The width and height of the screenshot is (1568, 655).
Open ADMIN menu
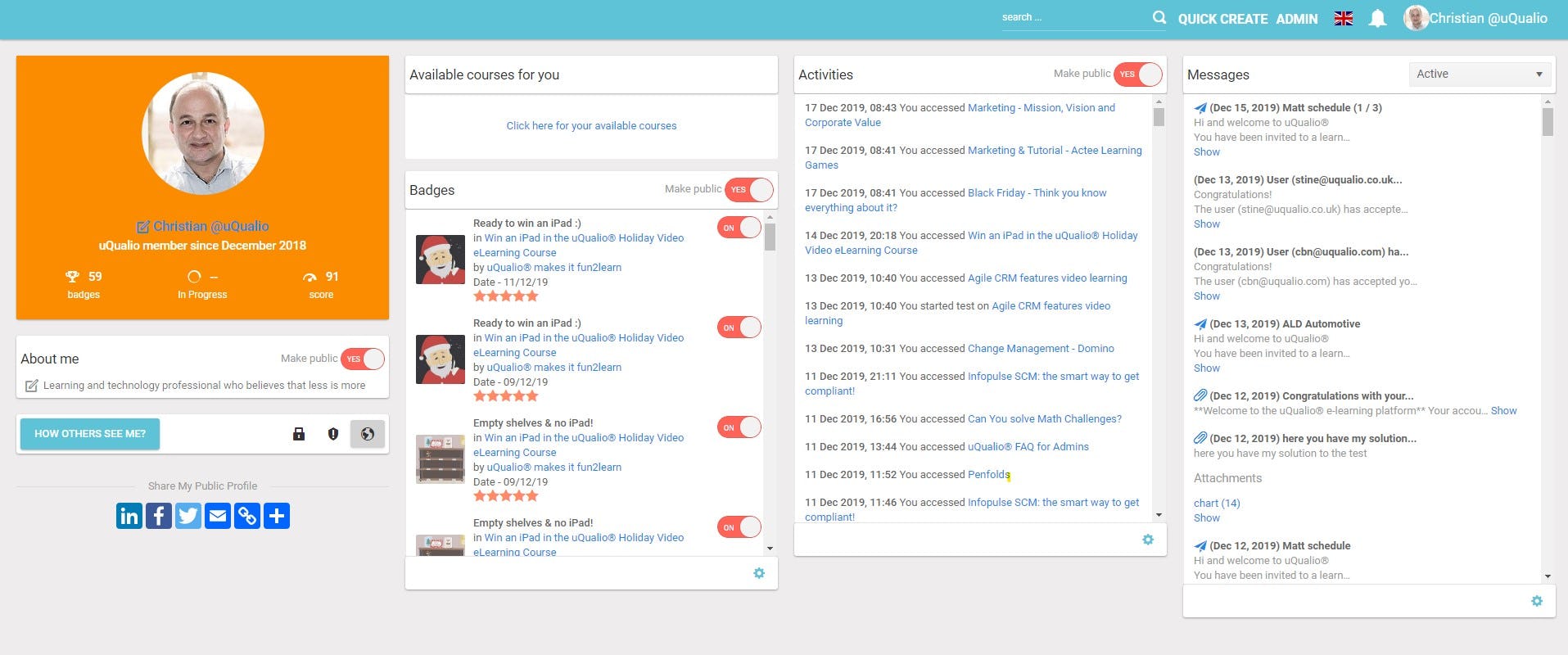point(1297,19)
